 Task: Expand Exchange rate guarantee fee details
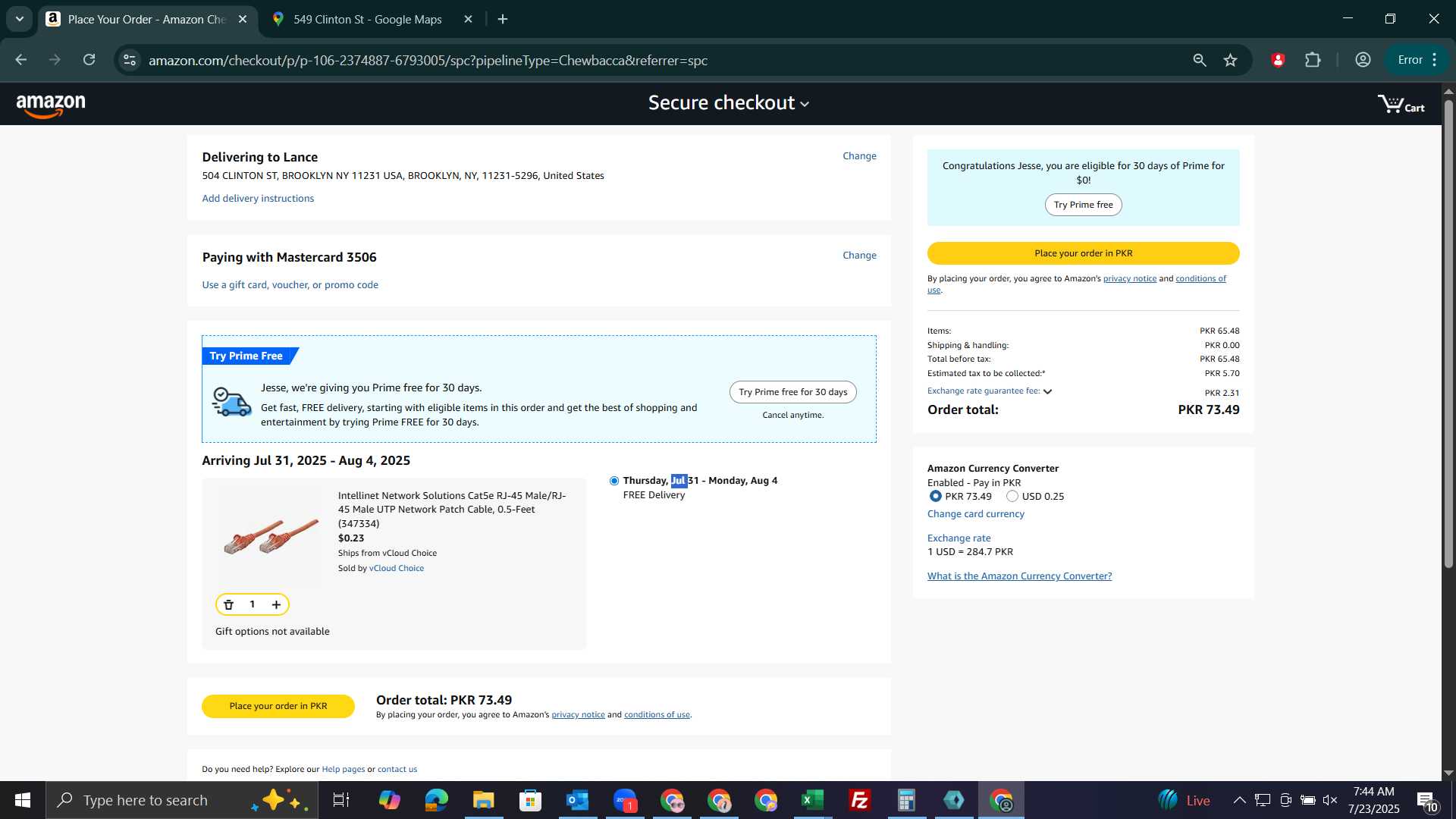click(990, 391)
